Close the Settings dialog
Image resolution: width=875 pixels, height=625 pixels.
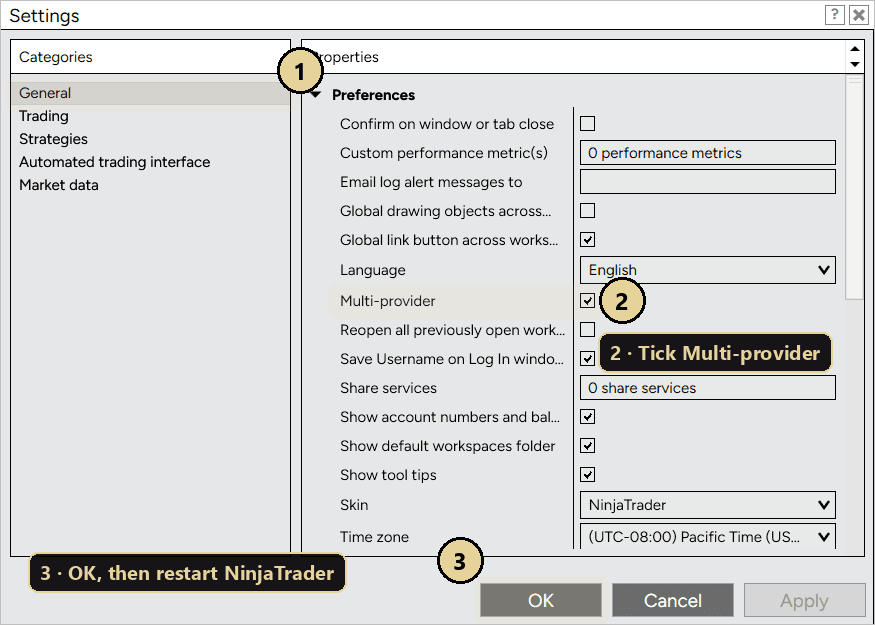click(858, 15)
